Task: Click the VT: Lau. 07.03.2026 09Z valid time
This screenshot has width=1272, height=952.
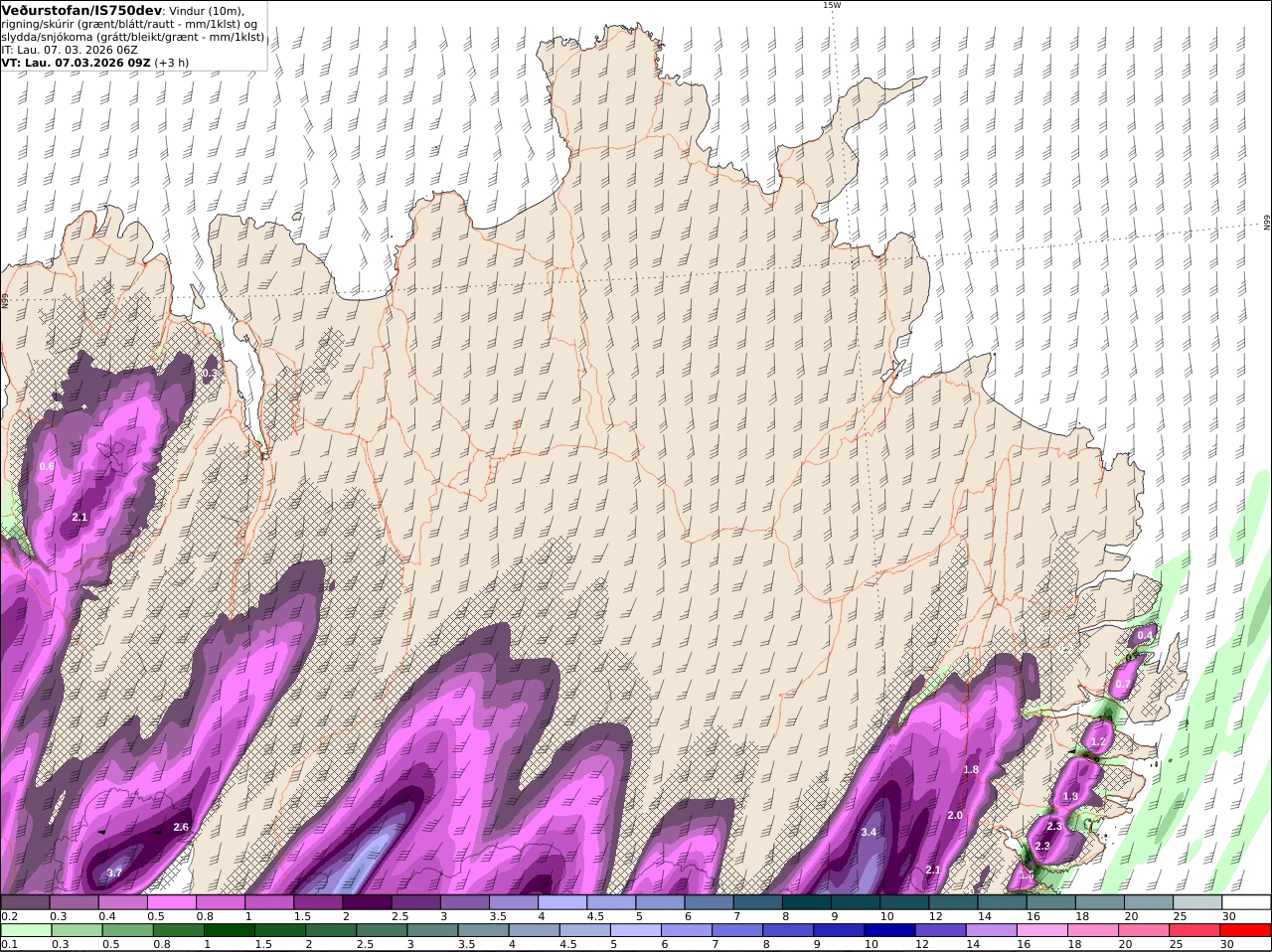Action: click(76, 63)
